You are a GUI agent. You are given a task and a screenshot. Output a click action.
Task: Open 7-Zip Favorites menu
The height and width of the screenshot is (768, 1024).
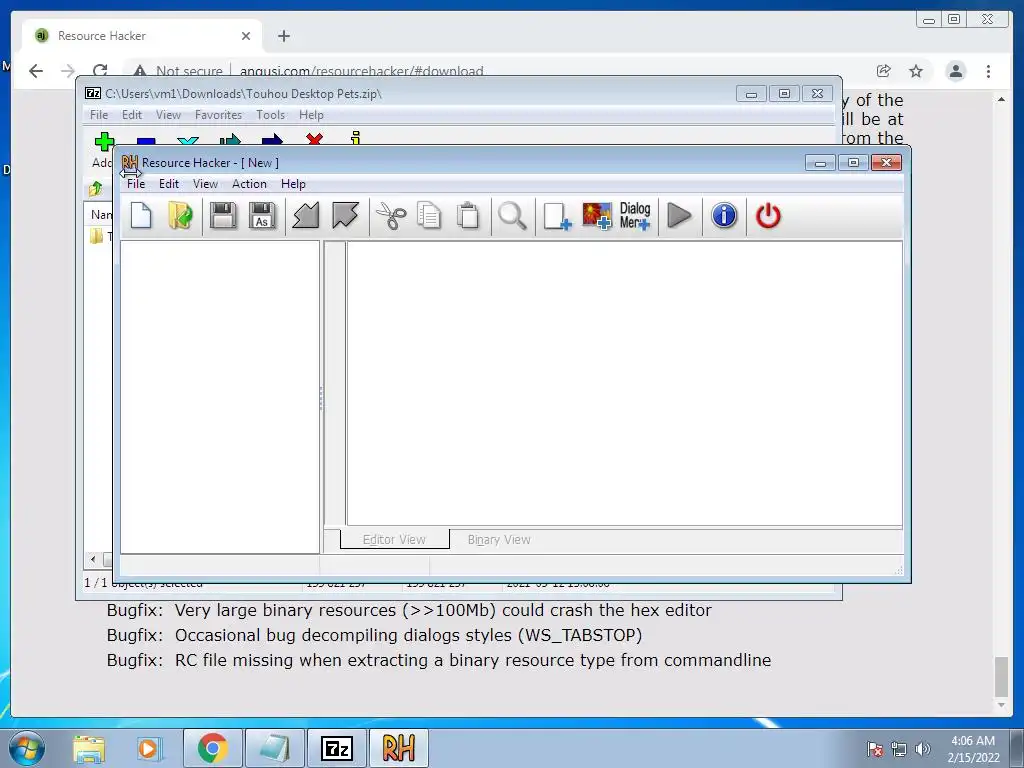pyautogui.click(x=218, y=115)
